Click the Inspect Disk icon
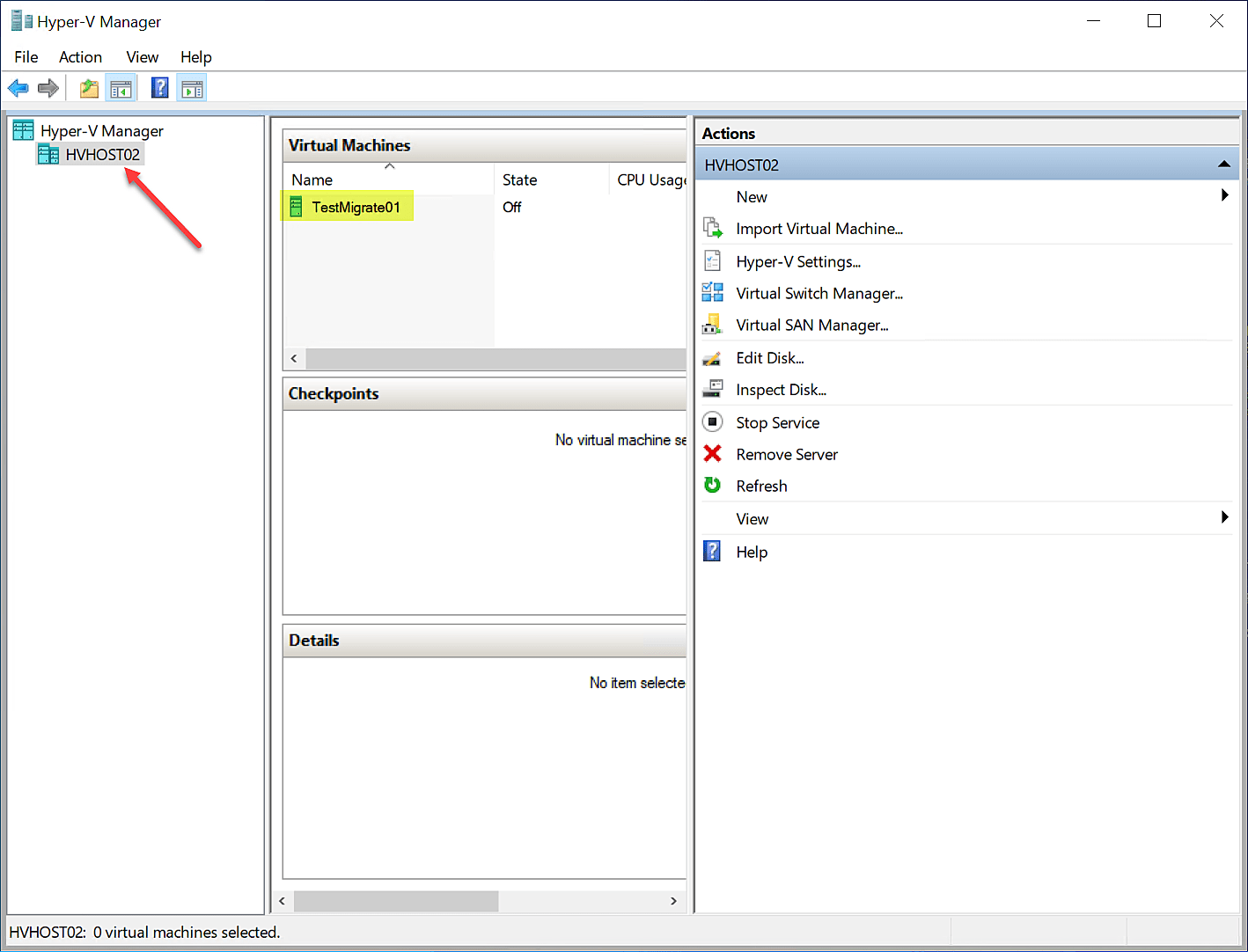 coord(713,389)
